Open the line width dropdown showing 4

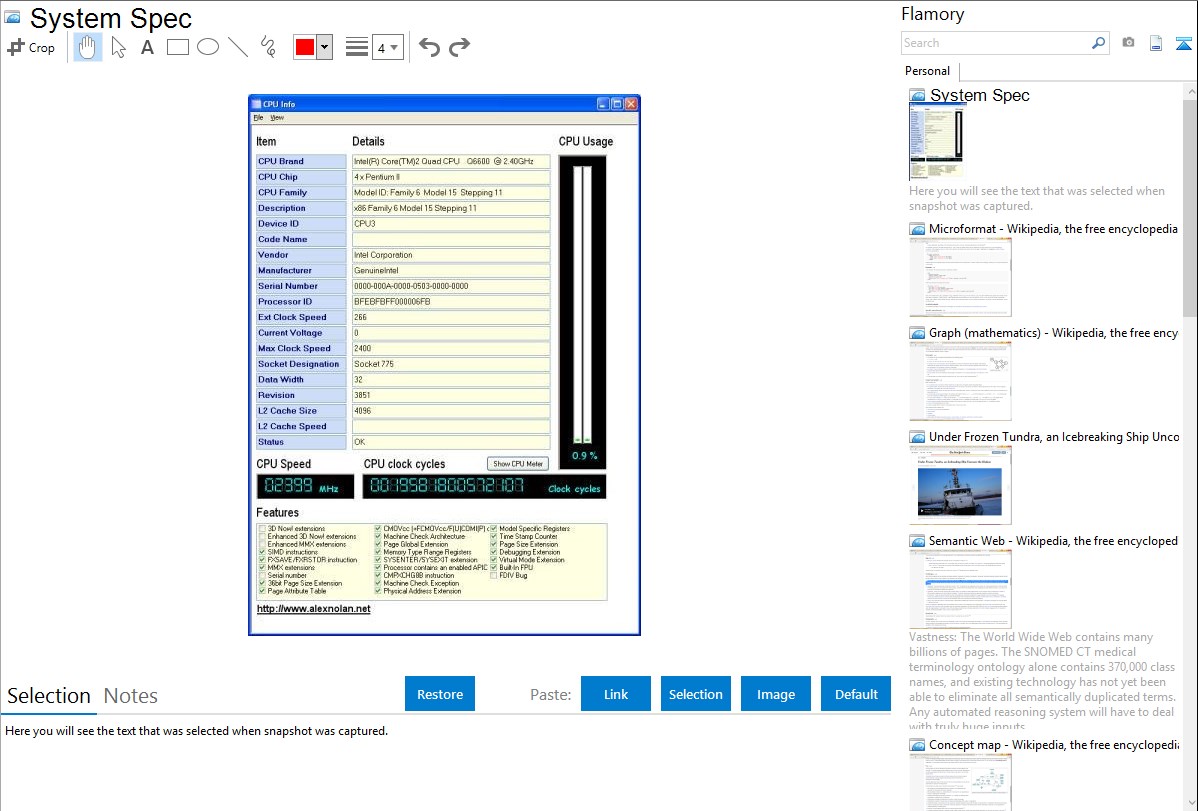pyautogui.click(x=388, y=48)
